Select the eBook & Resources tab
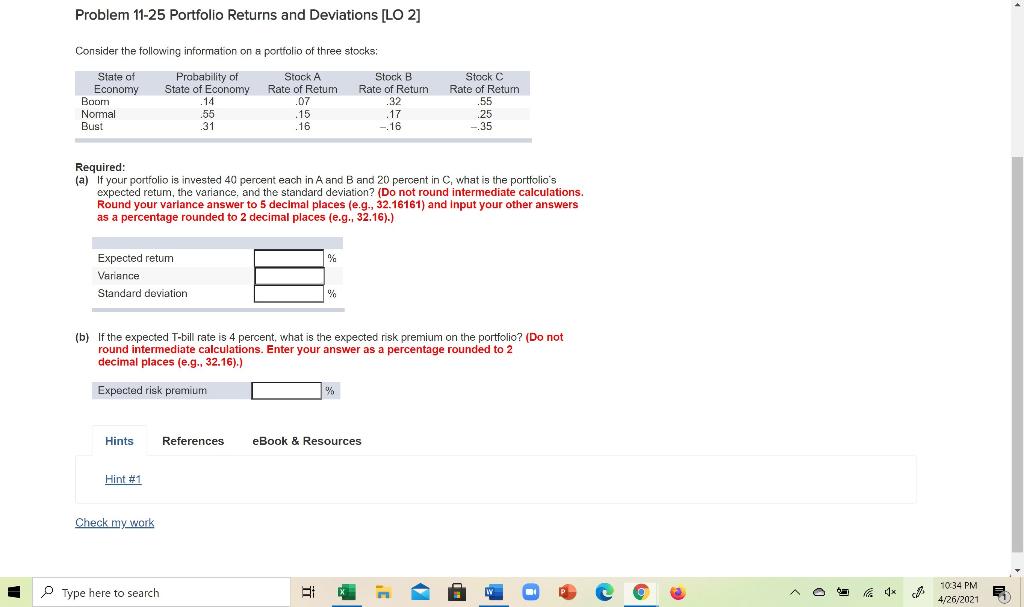This screenshot has height=607, width=1024. pos(307,440)
